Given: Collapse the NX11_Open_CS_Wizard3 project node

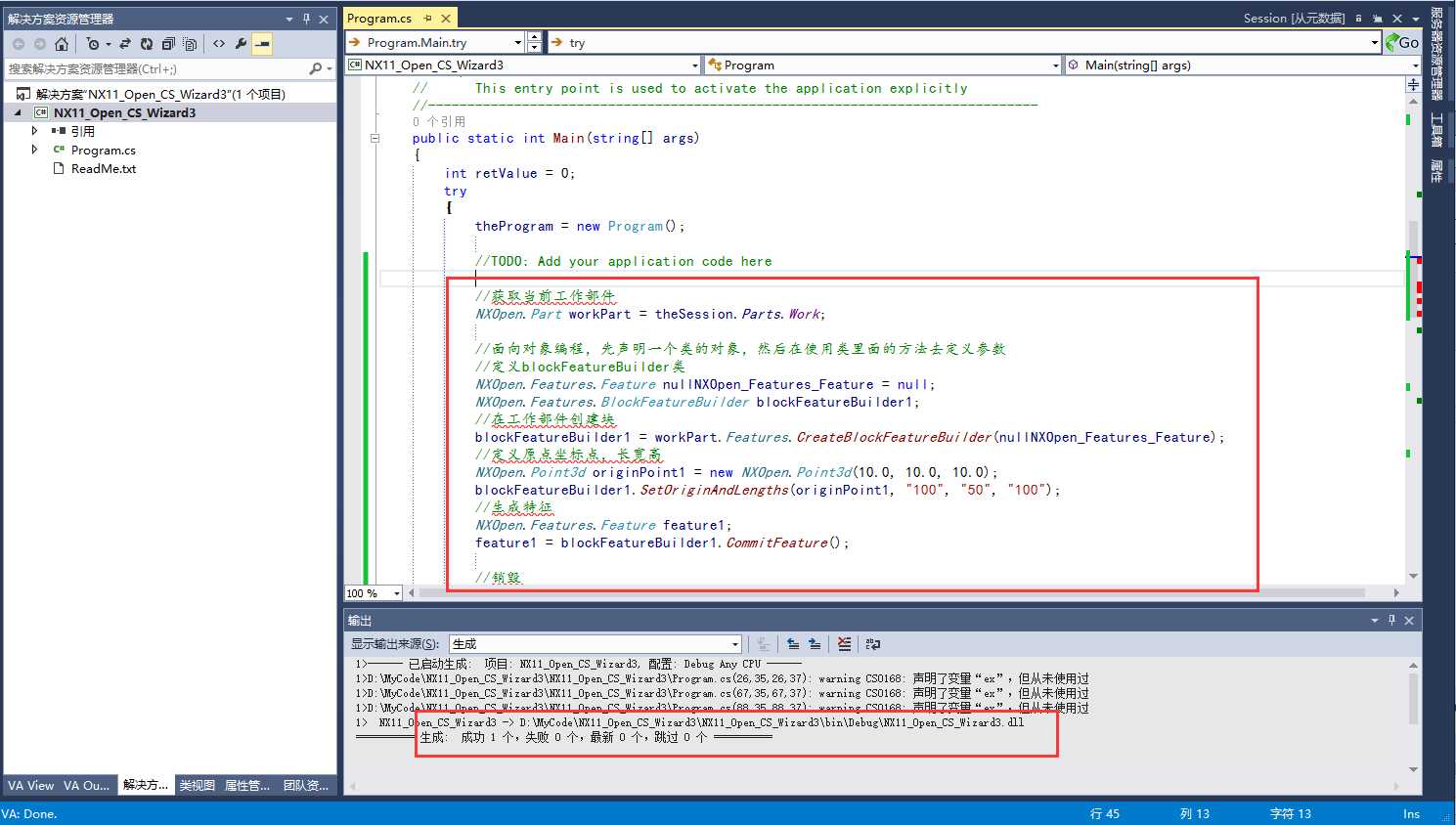Looking at the screenshot, I should (18, 112).
